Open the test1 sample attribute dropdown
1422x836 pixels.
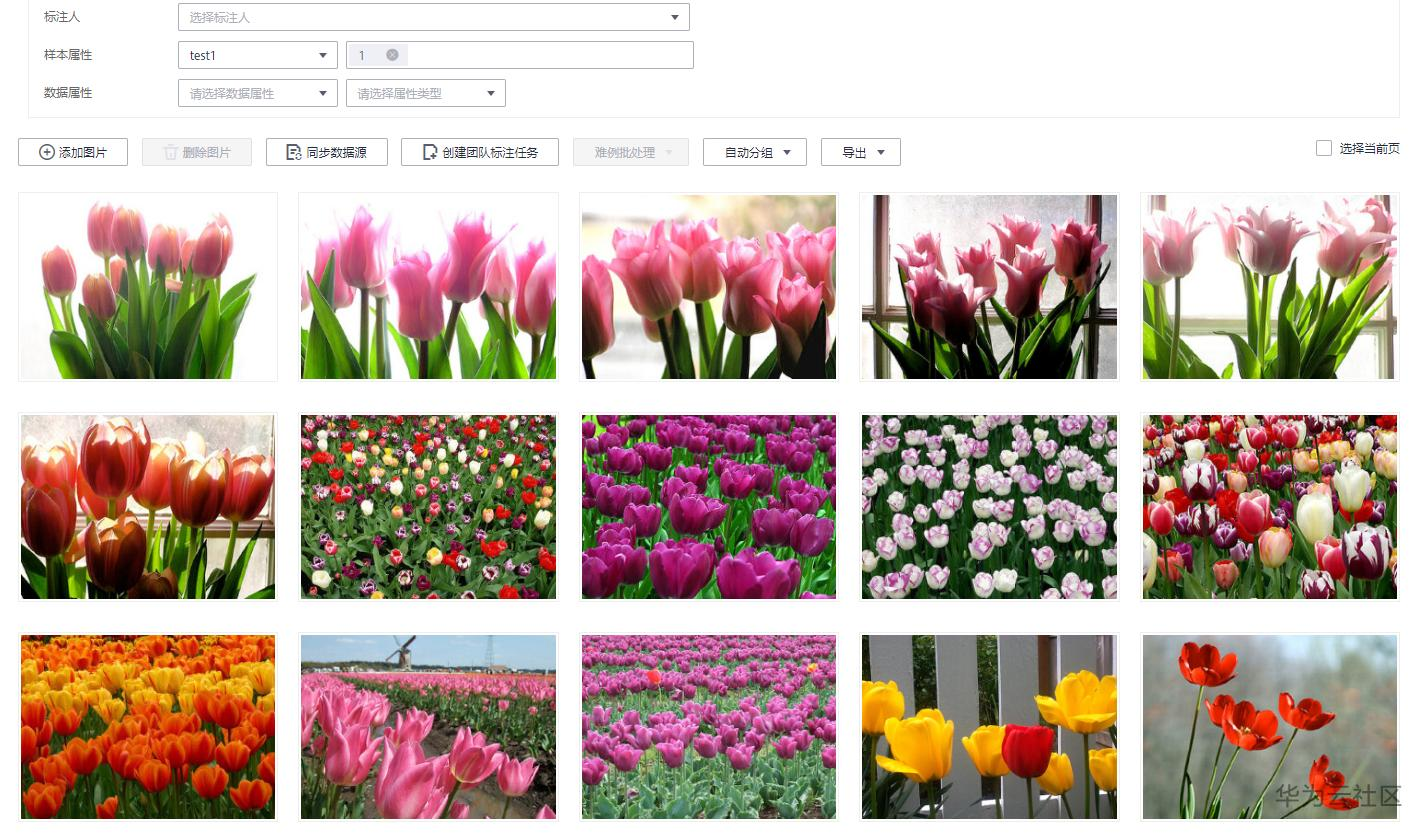pyautogui.click(x=322, y=55)
